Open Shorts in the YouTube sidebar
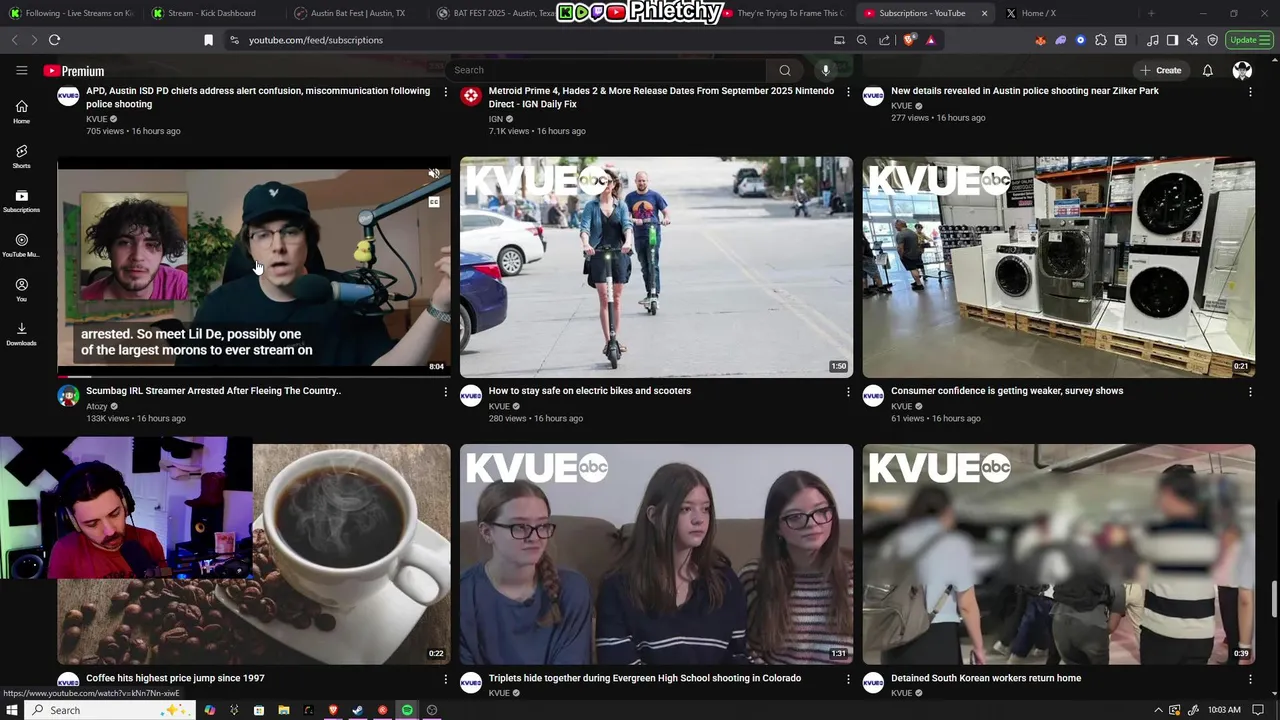 pos(21,156)
